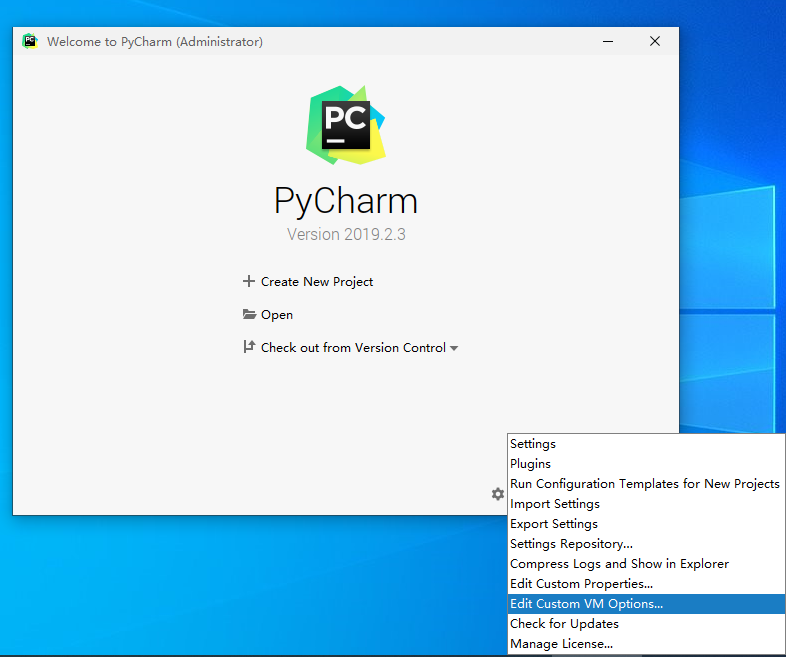Screen dimensions: 786x657
Task: Open Settings Repository... menu entry
Action: [571, 544]
